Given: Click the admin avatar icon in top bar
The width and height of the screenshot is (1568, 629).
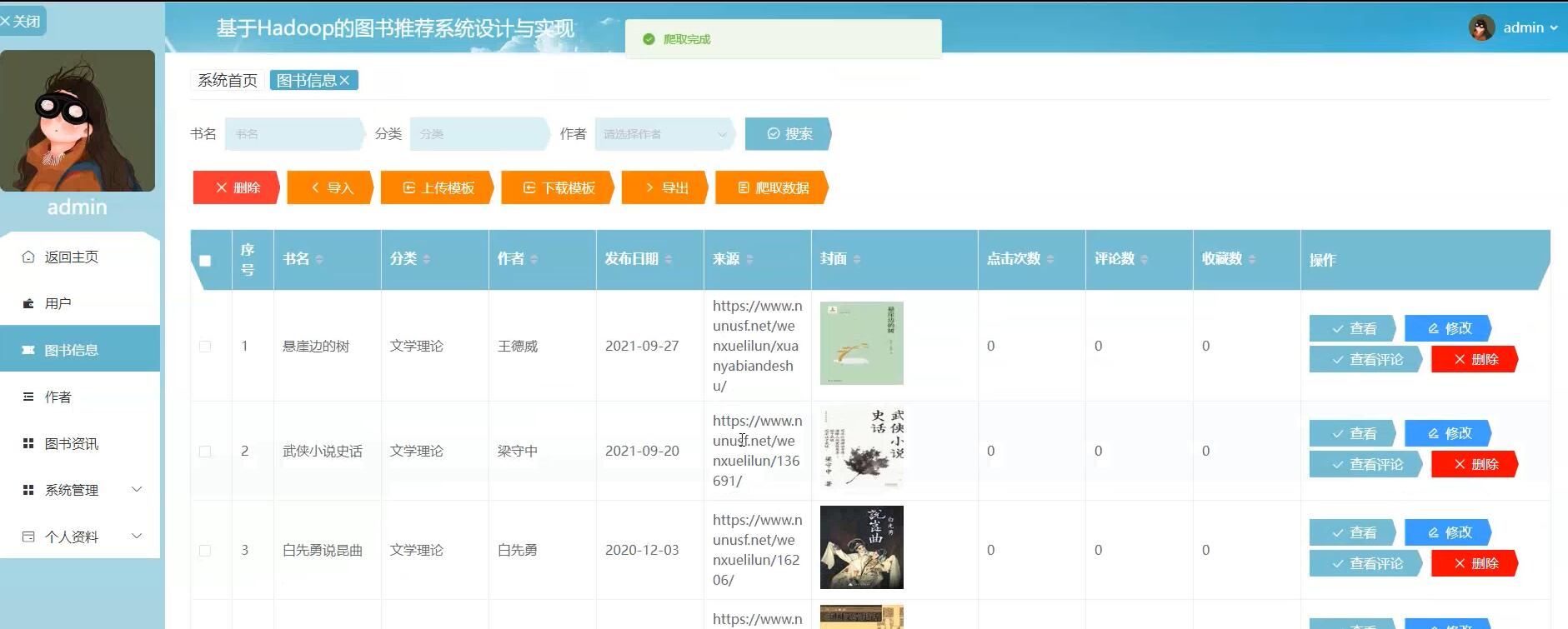Looking at the screenshot, I should pos(1481,27).
